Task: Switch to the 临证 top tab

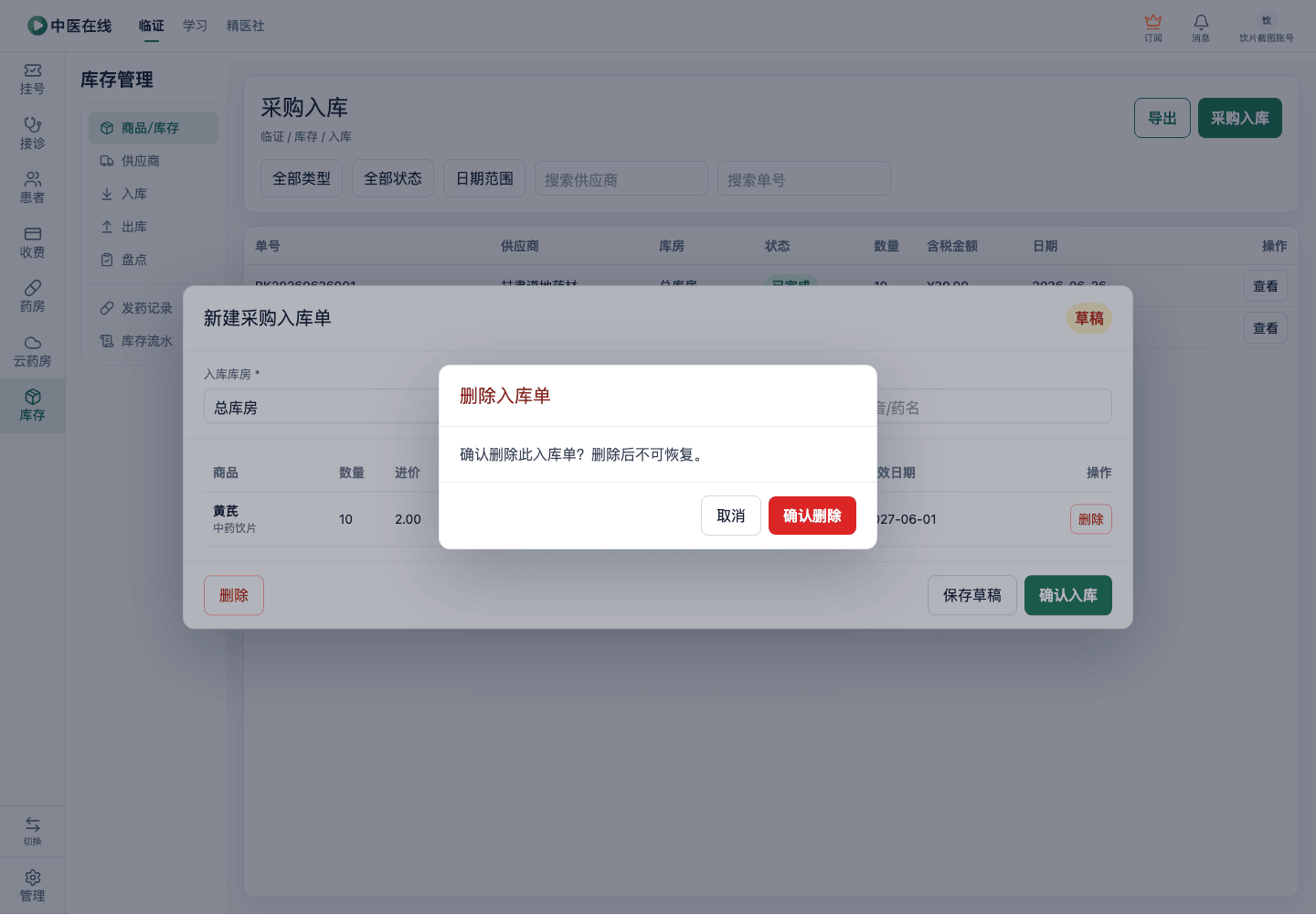Action: point(152,26)
